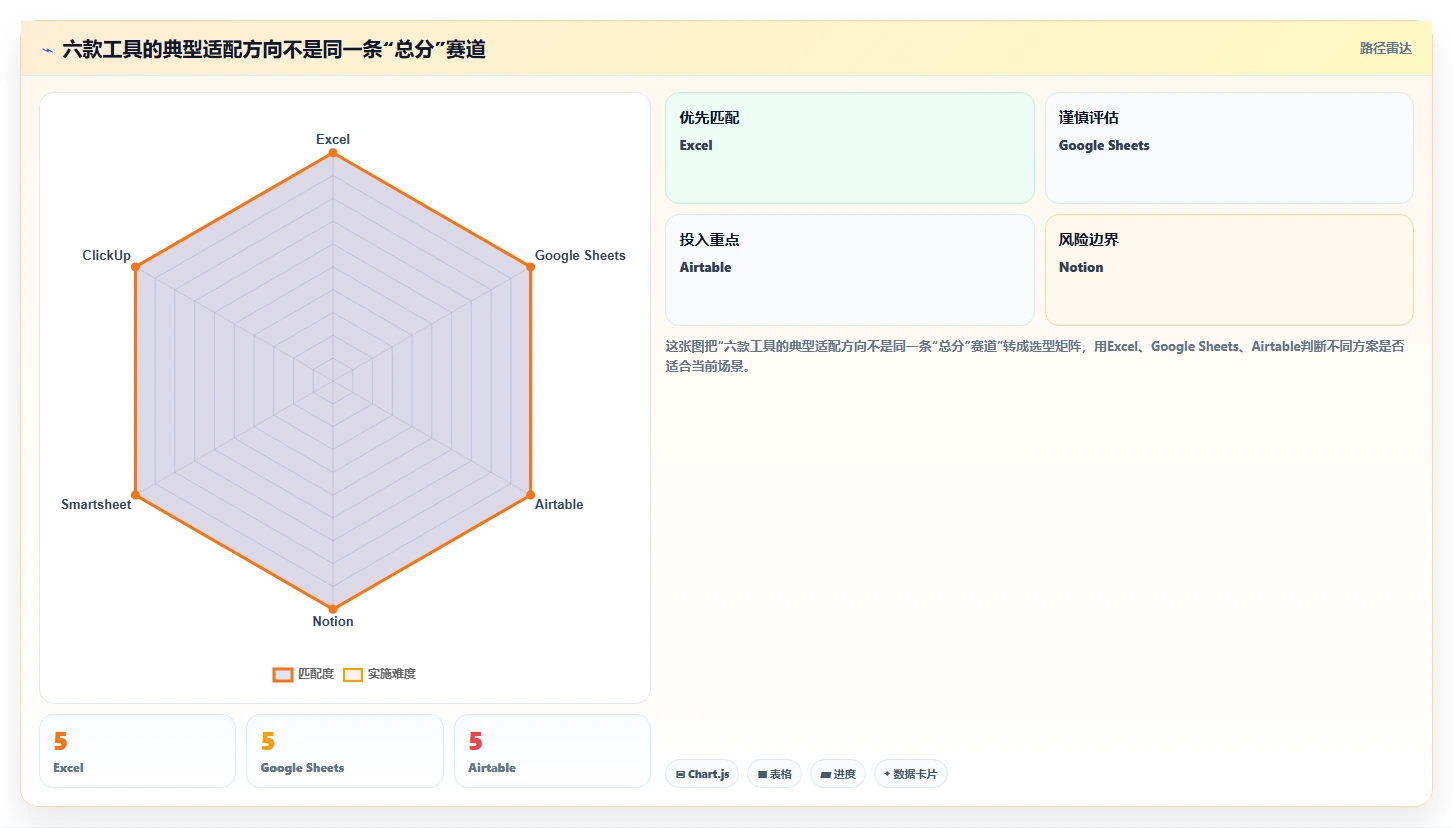The image size is (1453, 828).
Task: Click the ClickUp radar axis label
Action: pyautogui.click(x=106, y=255)
